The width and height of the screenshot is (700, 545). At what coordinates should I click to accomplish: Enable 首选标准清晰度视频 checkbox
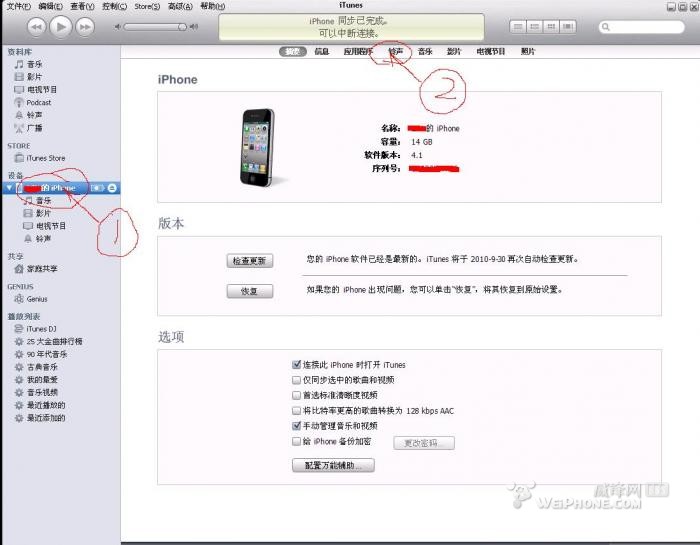[296, 395]
